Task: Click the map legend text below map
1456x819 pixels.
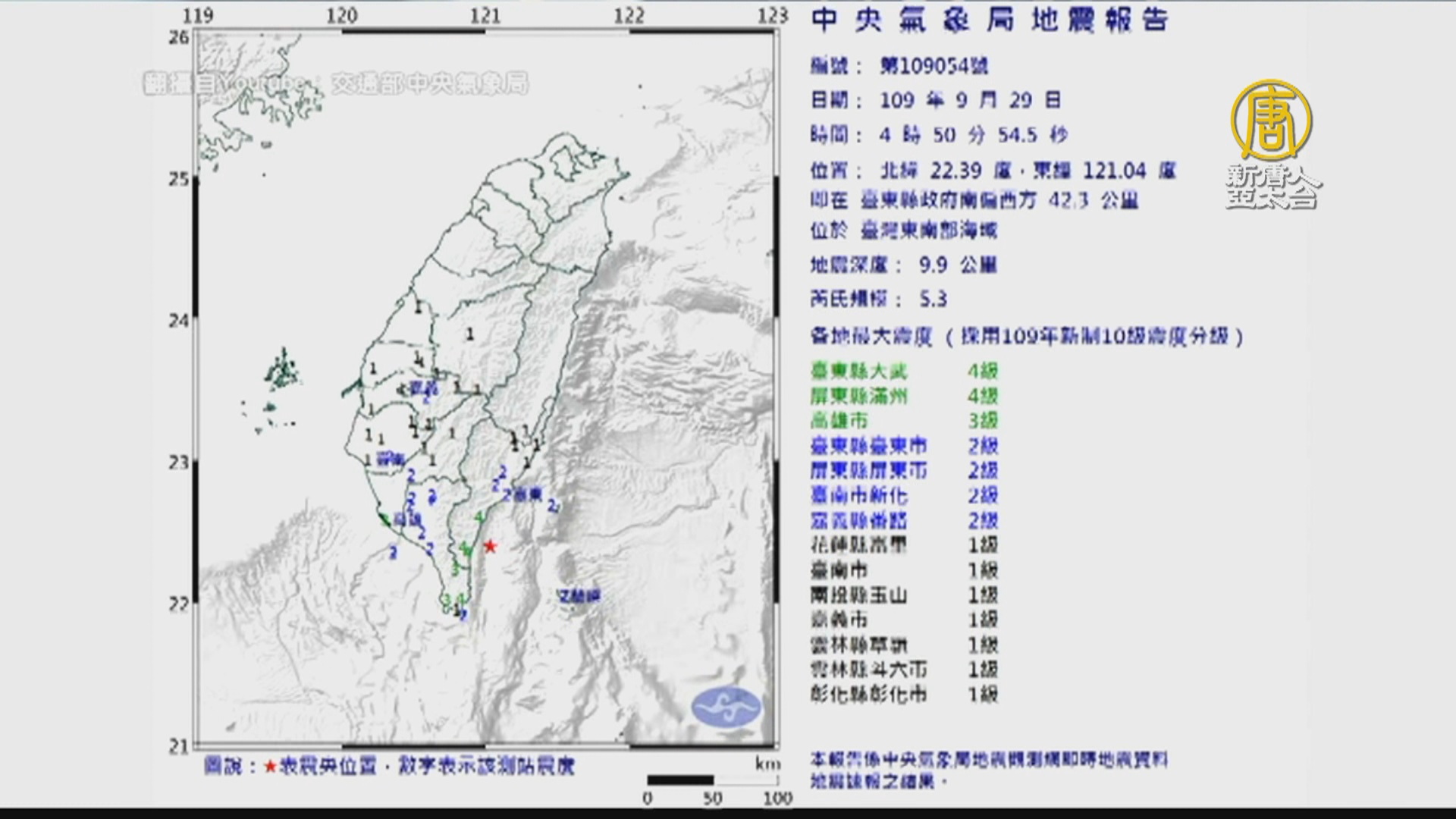Action: coord(389,767)
